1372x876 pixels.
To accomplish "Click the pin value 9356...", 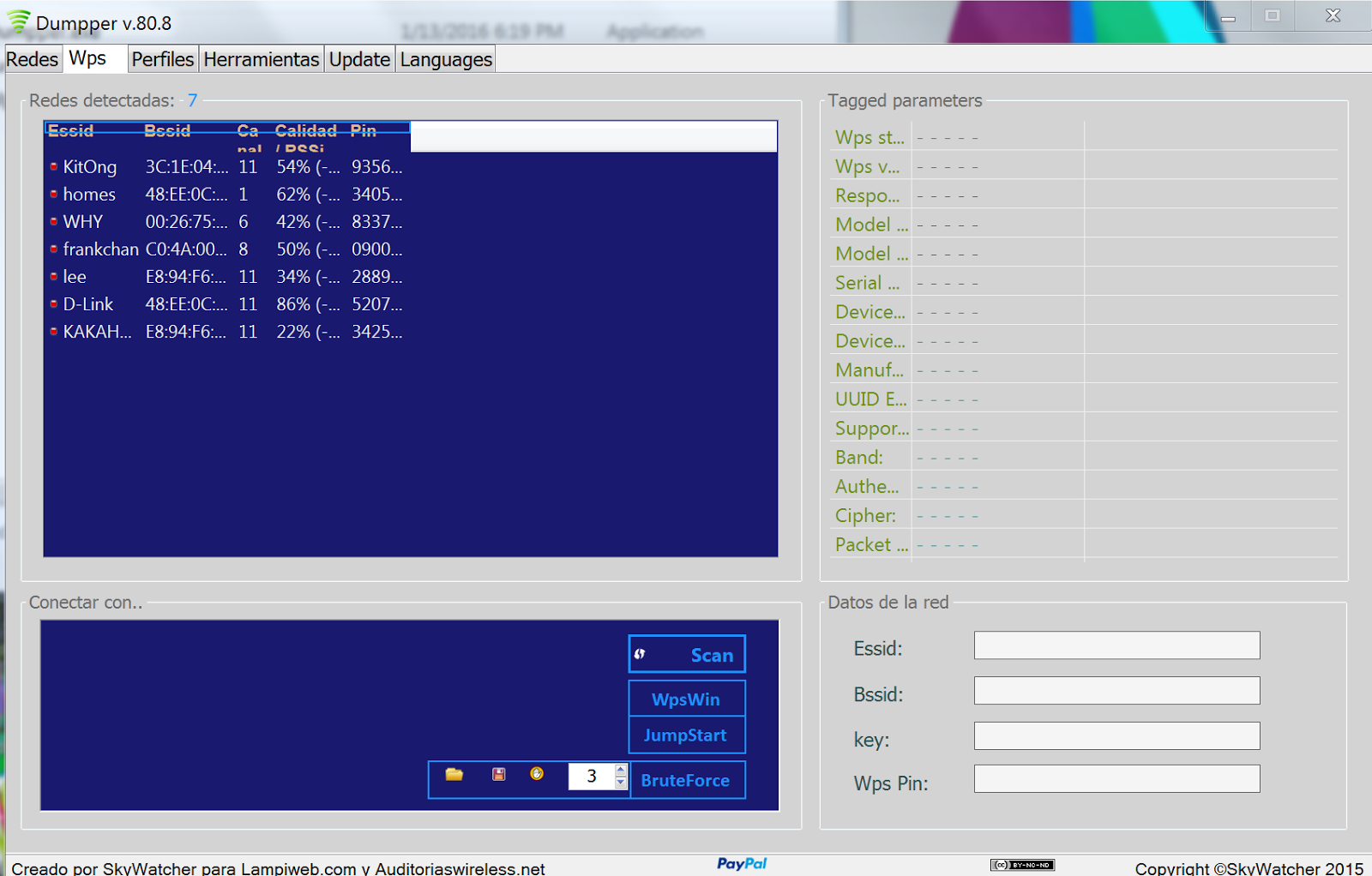I will click(x=376, y=167).
